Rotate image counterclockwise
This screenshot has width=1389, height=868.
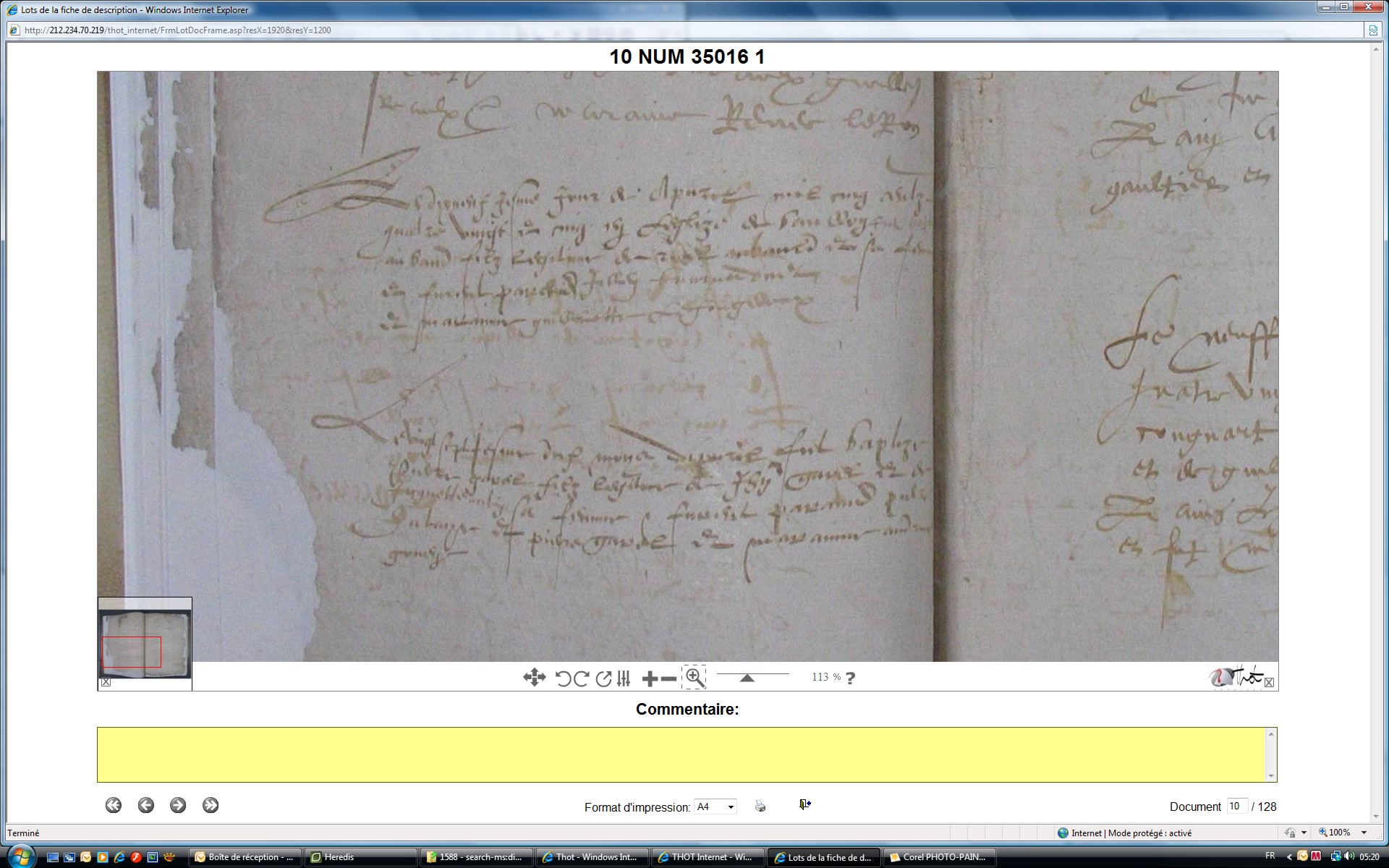pyautogui.click(x=563, y=678)
